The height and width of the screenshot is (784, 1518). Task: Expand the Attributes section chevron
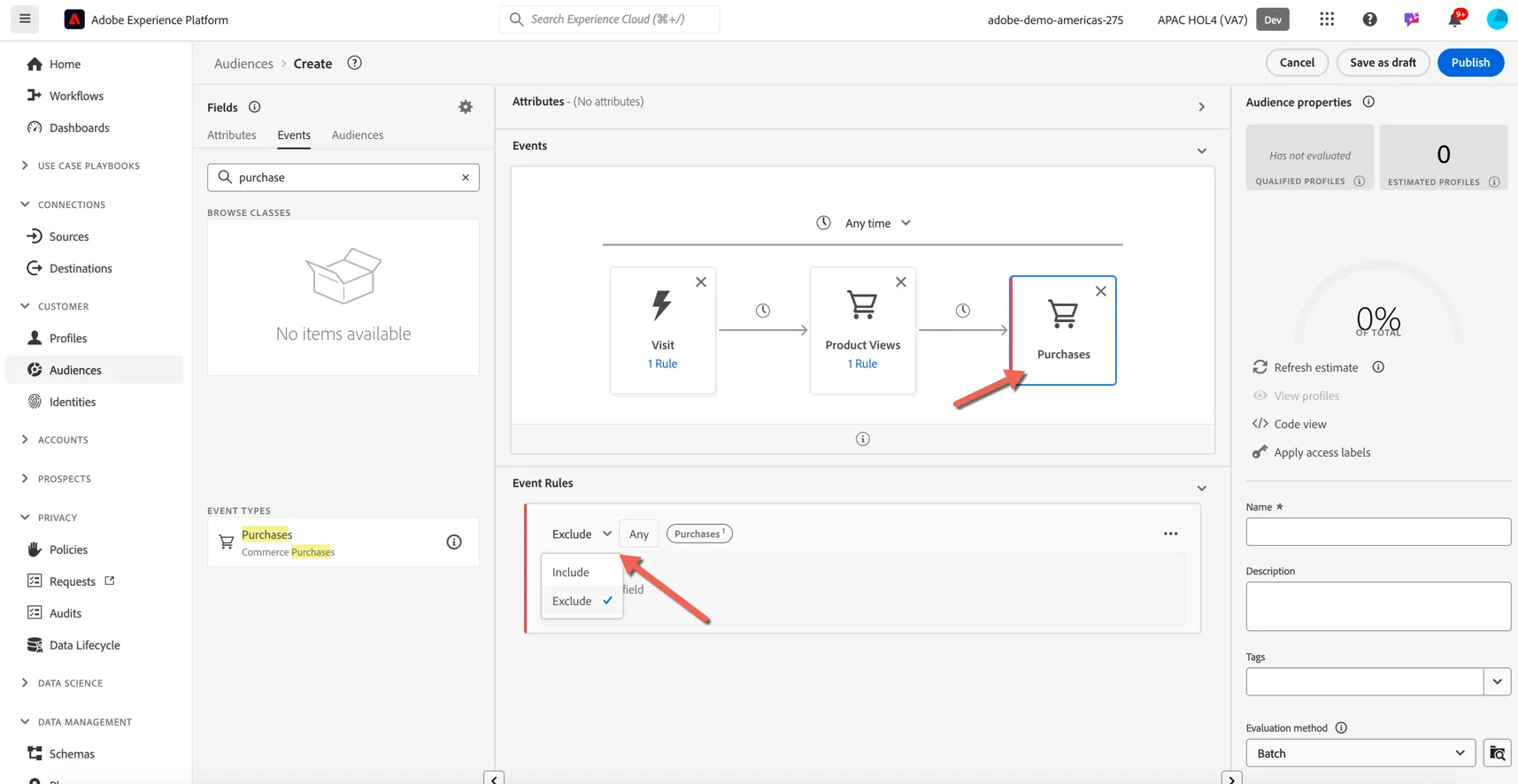tap(1201, 107)
